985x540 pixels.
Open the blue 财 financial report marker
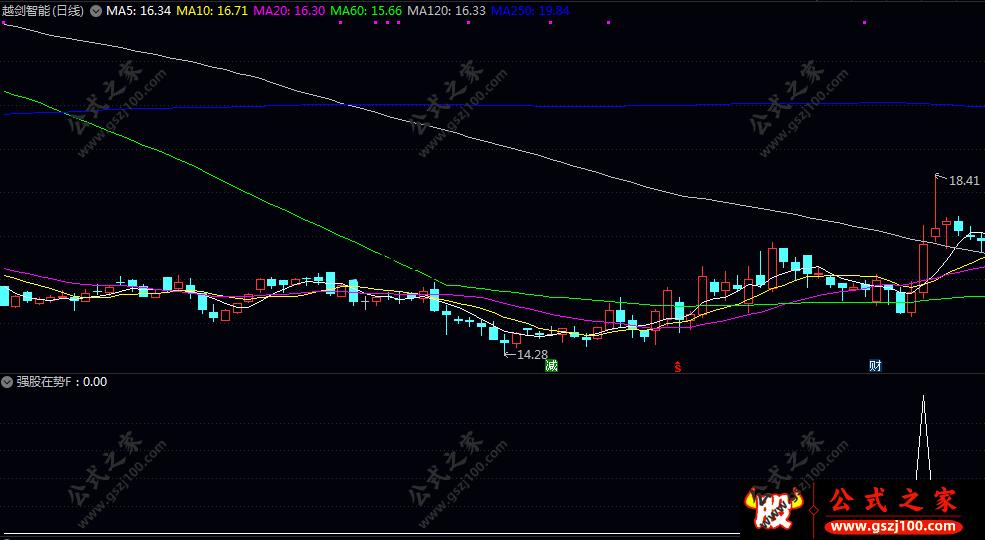coord(875,366)
